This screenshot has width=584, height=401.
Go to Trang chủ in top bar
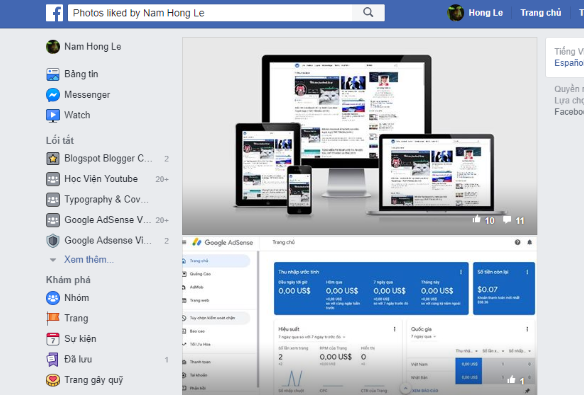pos(540,13)
